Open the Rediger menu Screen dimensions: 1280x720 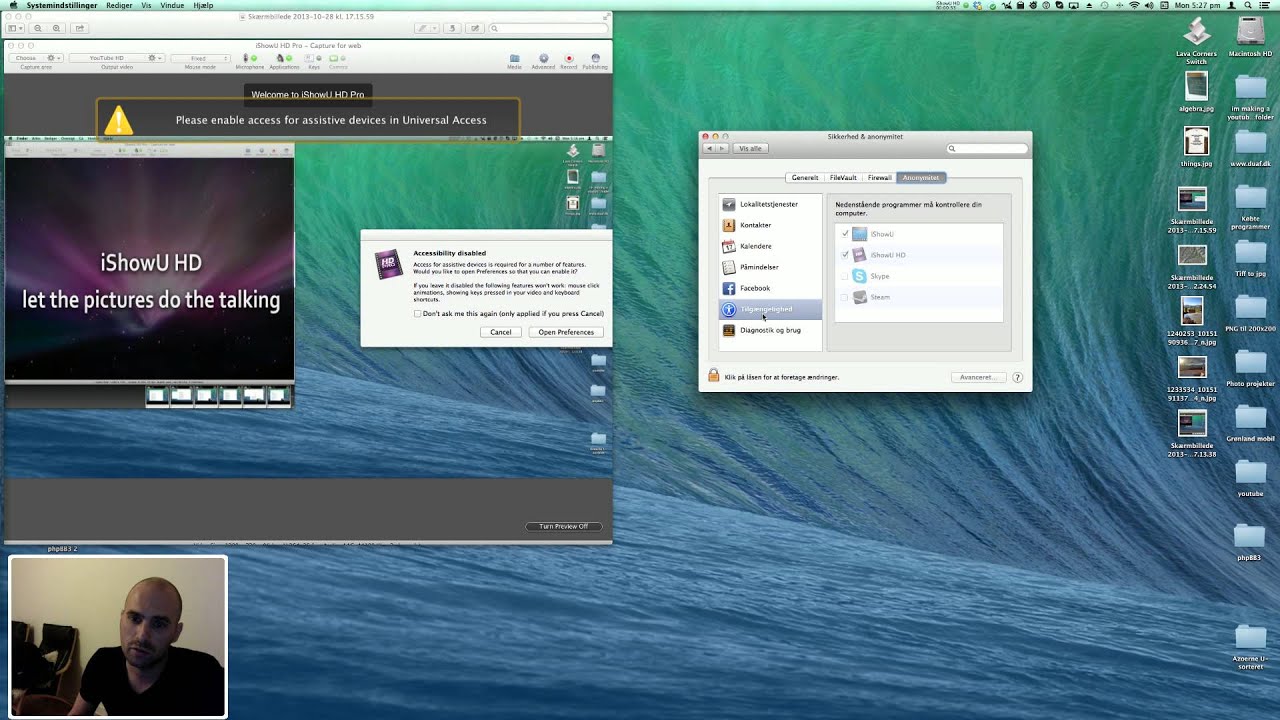(119, 5)
